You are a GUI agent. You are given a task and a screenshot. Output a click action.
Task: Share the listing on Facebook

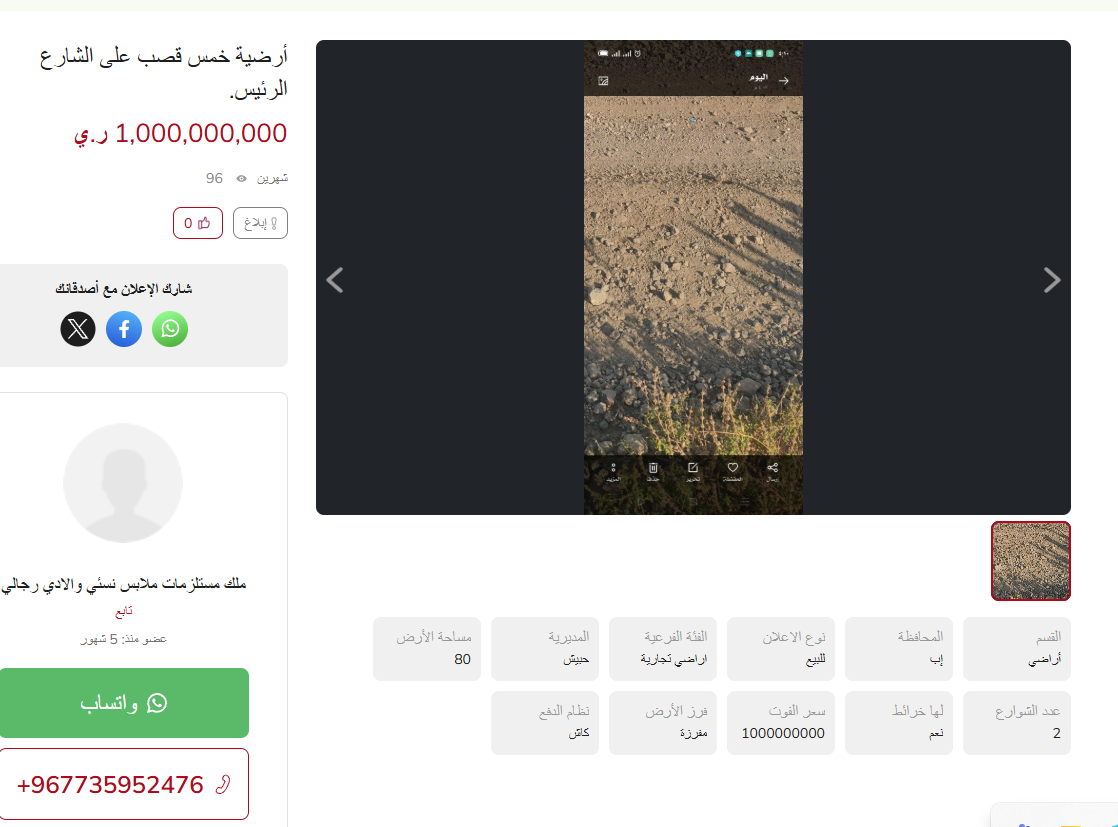[124, 329]
